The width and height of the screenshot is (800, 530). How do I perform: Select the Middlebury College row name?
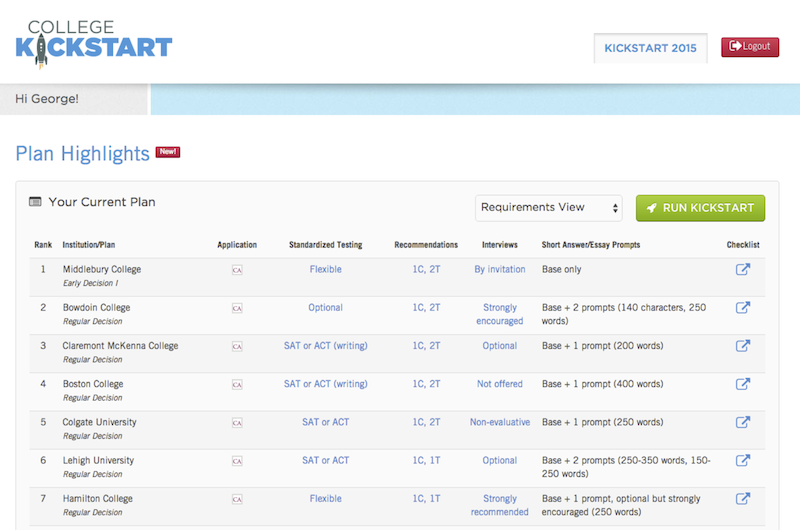[x=102, y=269]
